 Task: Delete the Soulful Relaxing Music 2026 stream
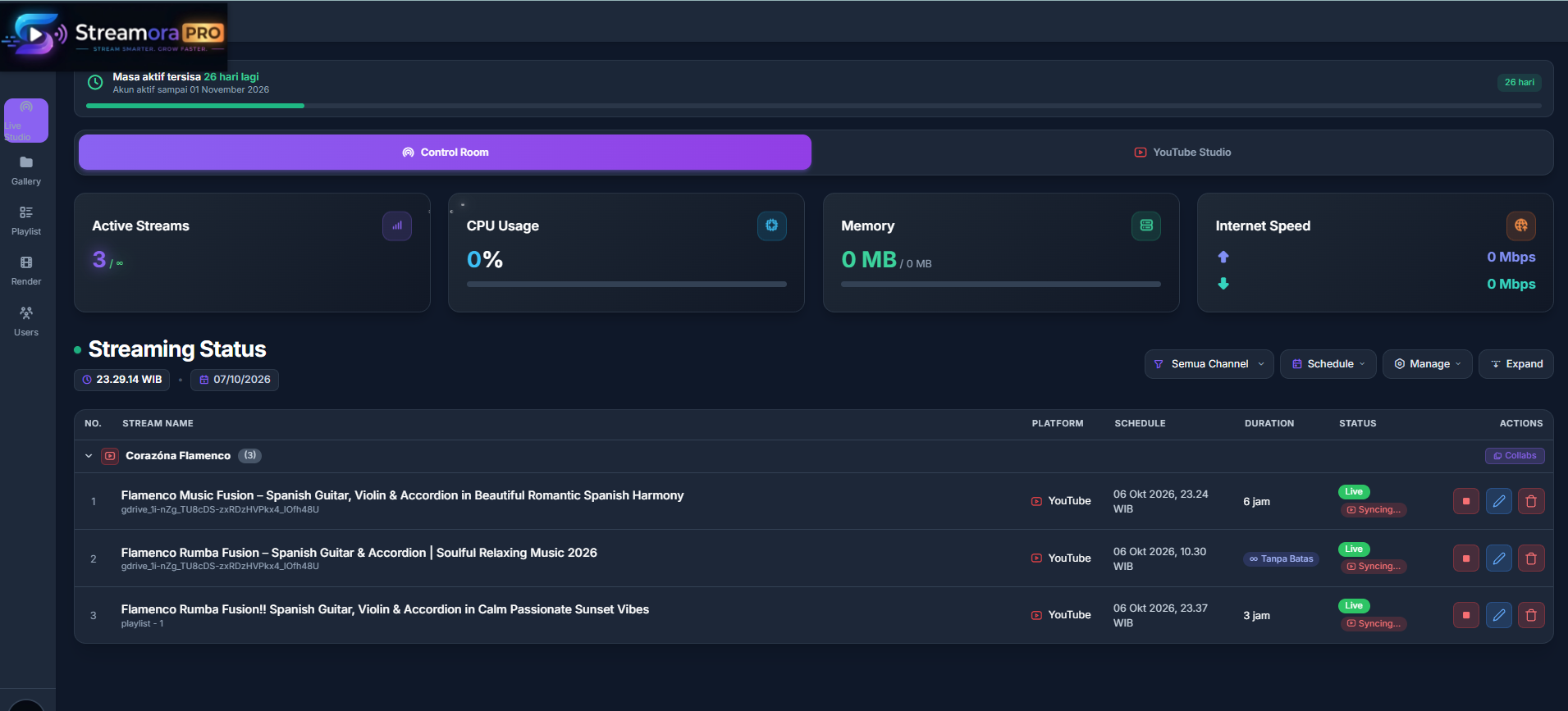coord(1531,558)
